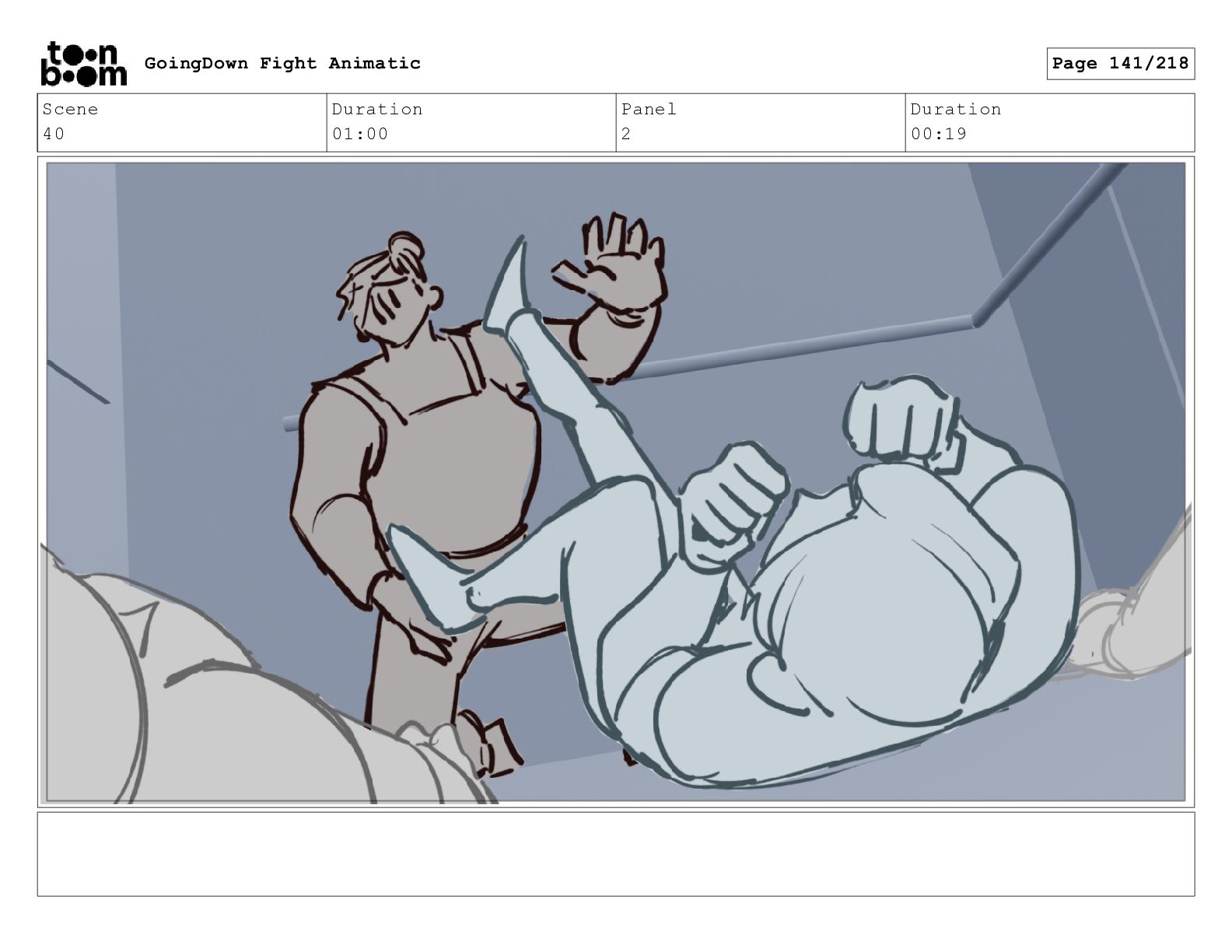Viewport: 1232px width, 952px height.
Task: Select the panel Duration 00:19 cell
Action: point(1050,122)
